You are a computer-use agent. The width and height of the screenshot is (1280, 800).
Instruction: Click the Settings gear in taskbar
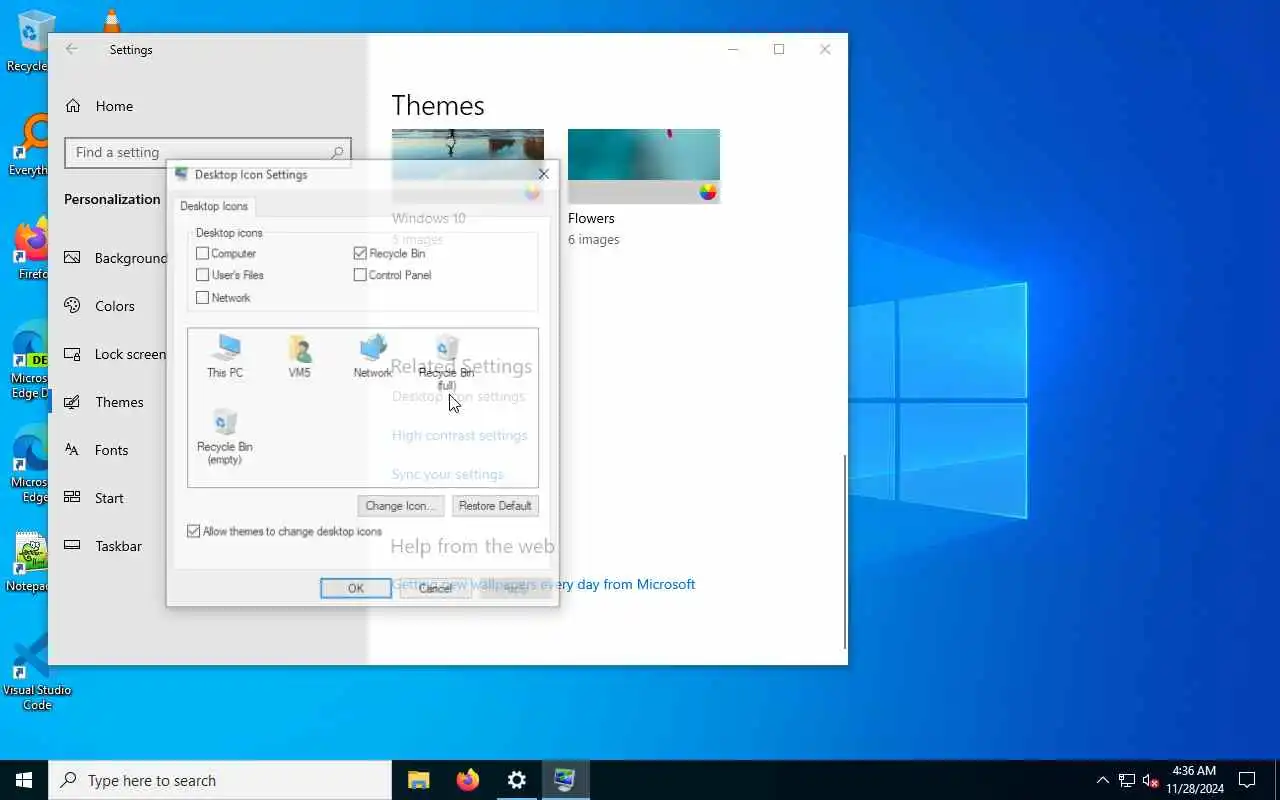(x=517, y=780)
